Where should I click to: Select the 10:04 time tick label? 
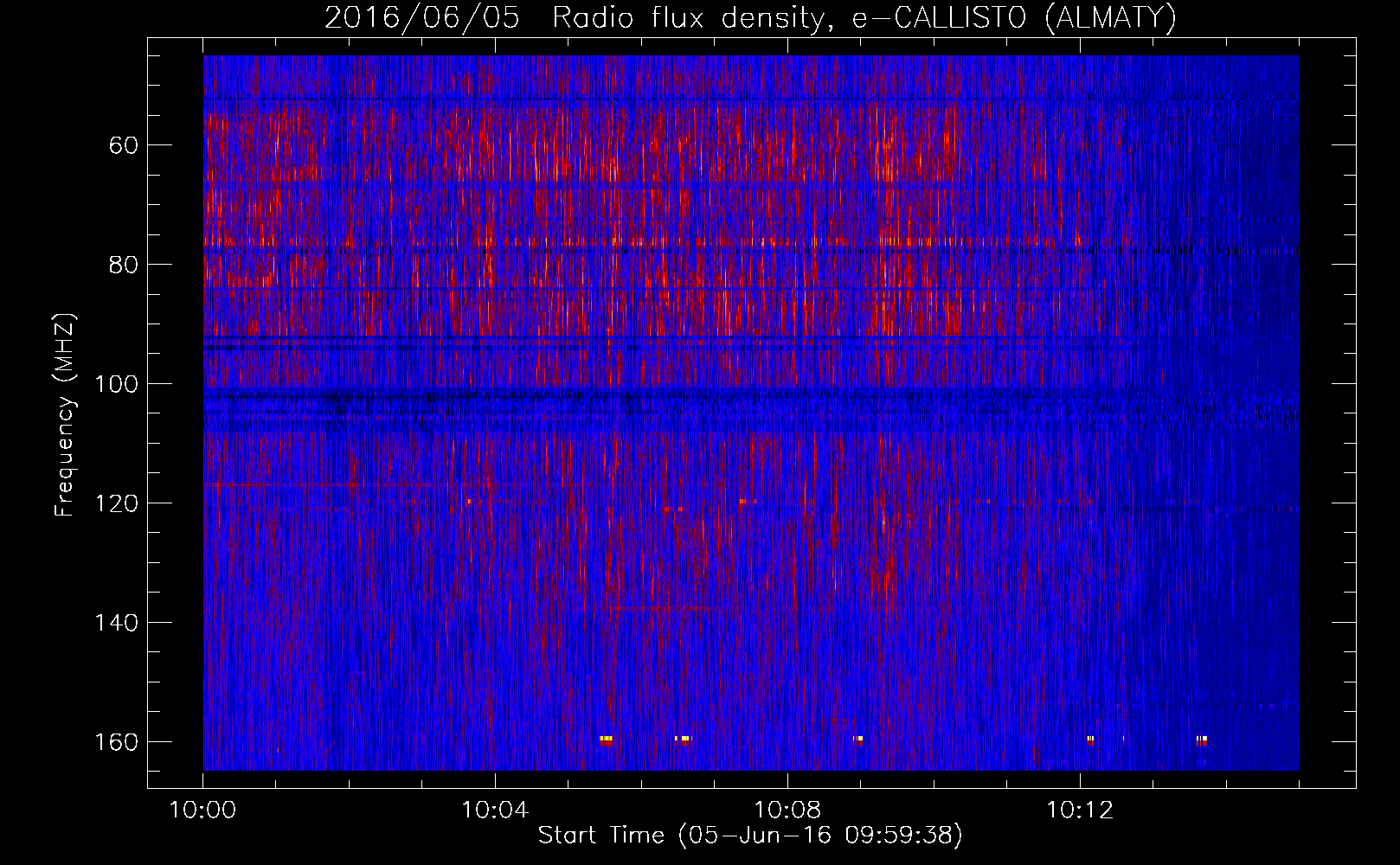point(495,810)
